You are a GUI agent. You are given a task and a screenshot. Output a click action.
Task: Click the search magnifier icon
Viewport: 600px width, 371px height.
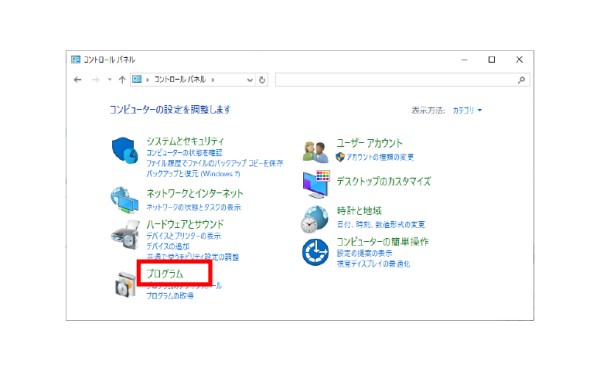click(521, 80)
